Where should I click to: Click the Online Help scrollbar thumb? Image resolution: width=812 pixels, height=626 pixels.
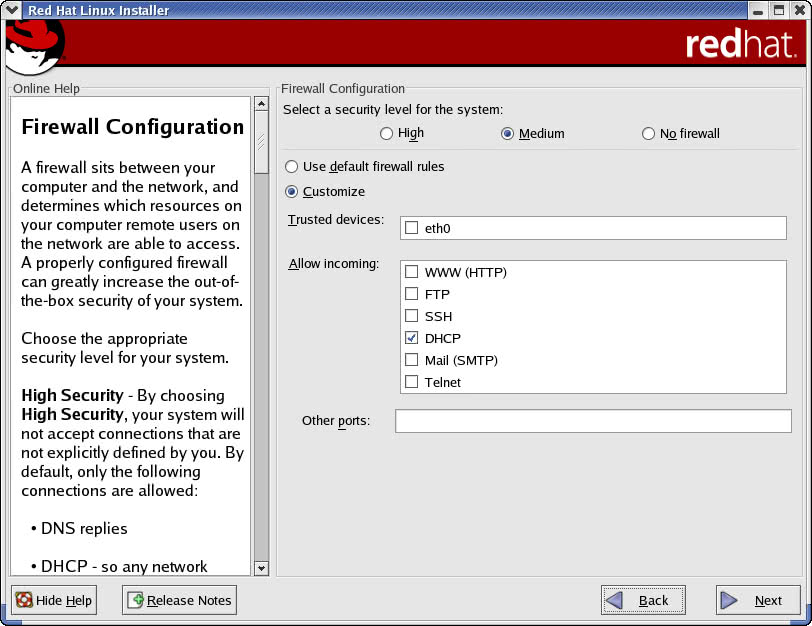pos(262,142)
